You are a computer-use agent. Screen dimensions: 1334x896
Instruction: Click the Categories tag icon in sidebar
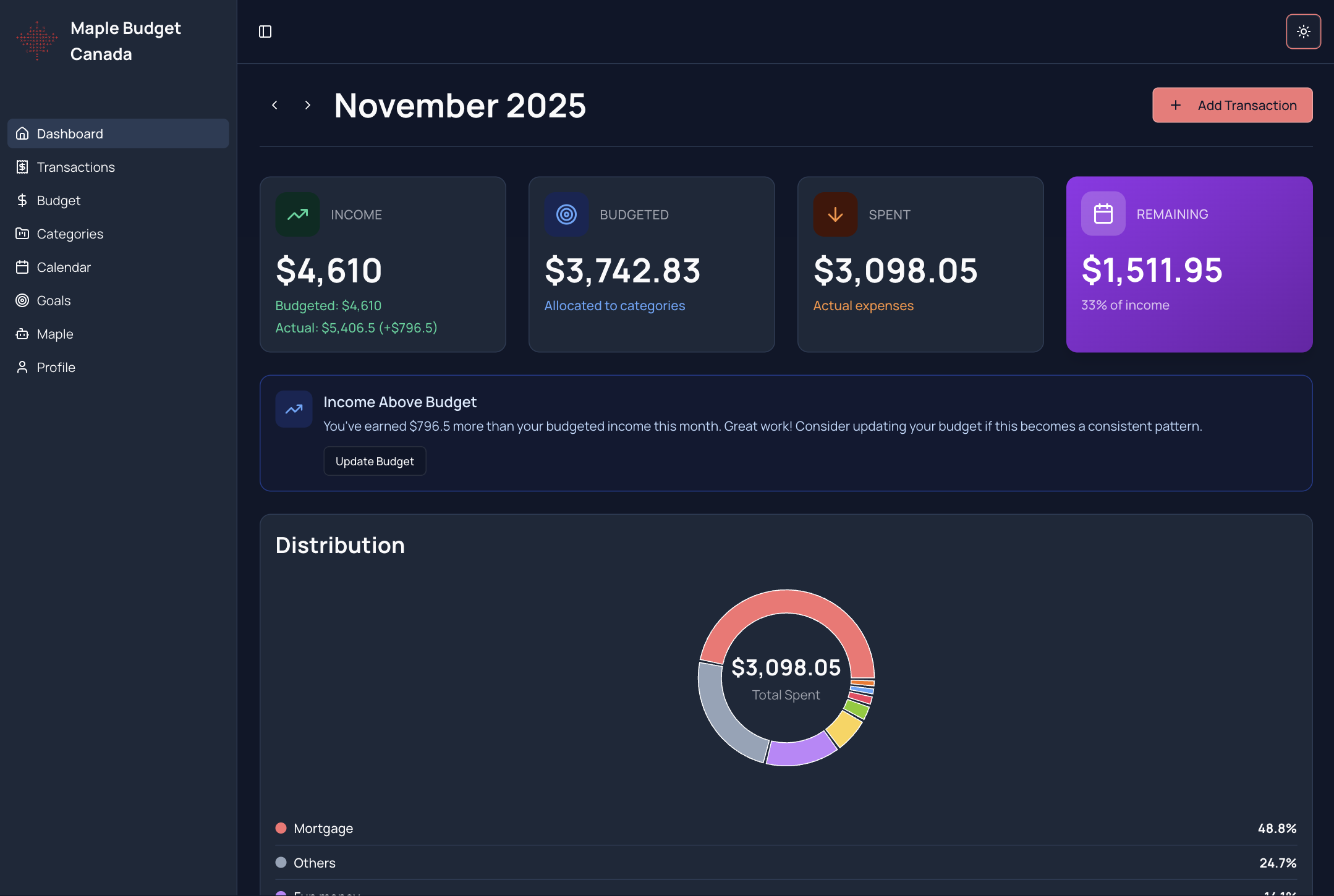click(23, 234)
